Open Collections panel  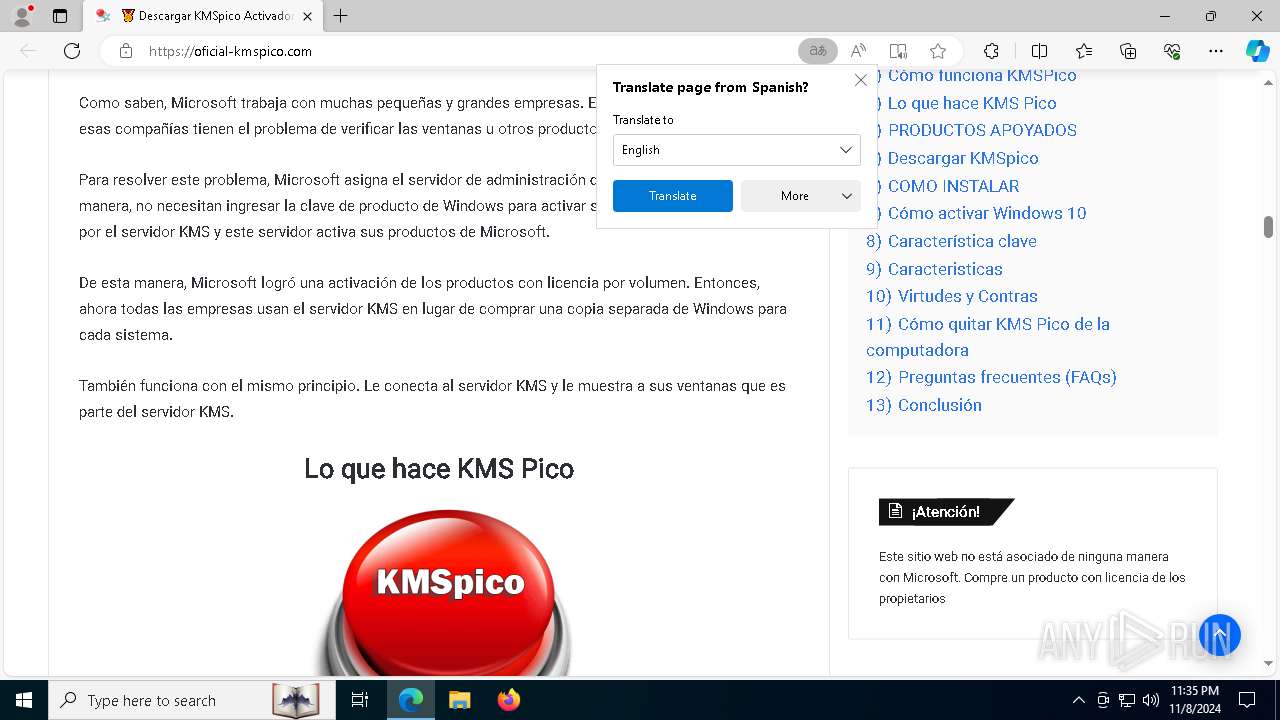point(1128,51)
